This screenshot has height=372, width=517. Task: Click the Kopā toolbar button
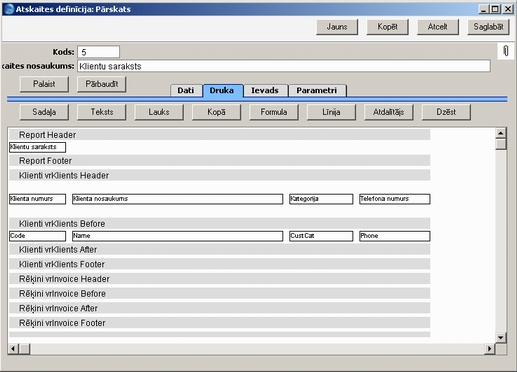pos(216,112)
